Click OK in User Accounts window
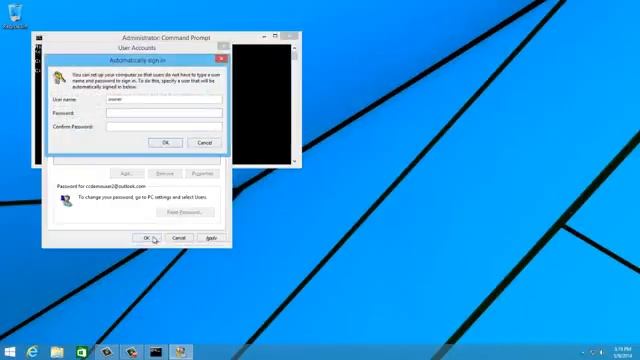640x360 pixels. (147, 238)
